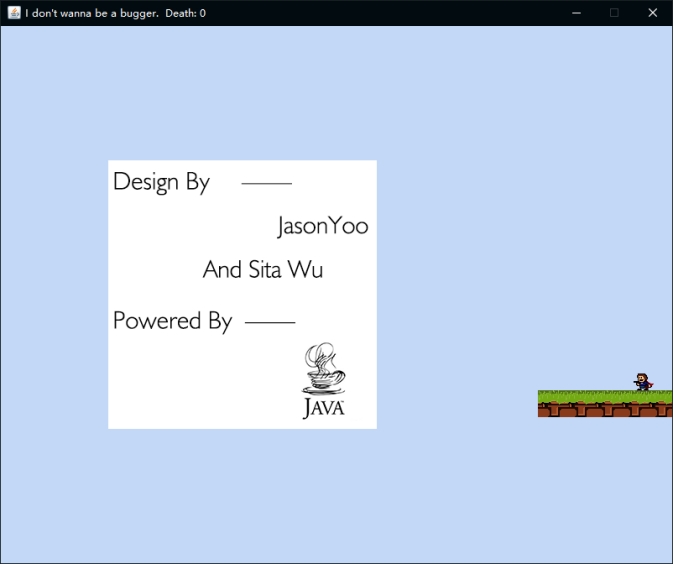Click the "And Sita Wu" credit text

pos(263,270)
